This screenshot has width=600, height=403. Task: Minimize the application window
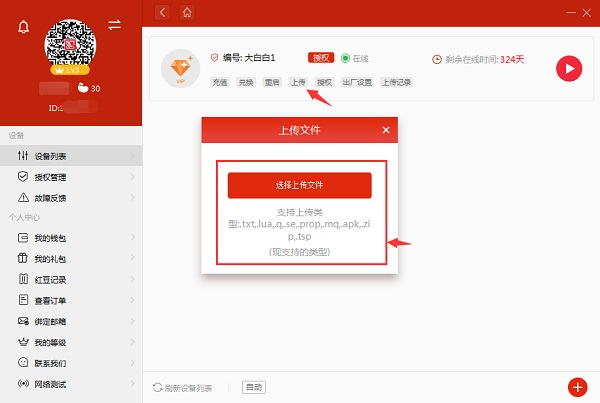(x=571, y=13)
